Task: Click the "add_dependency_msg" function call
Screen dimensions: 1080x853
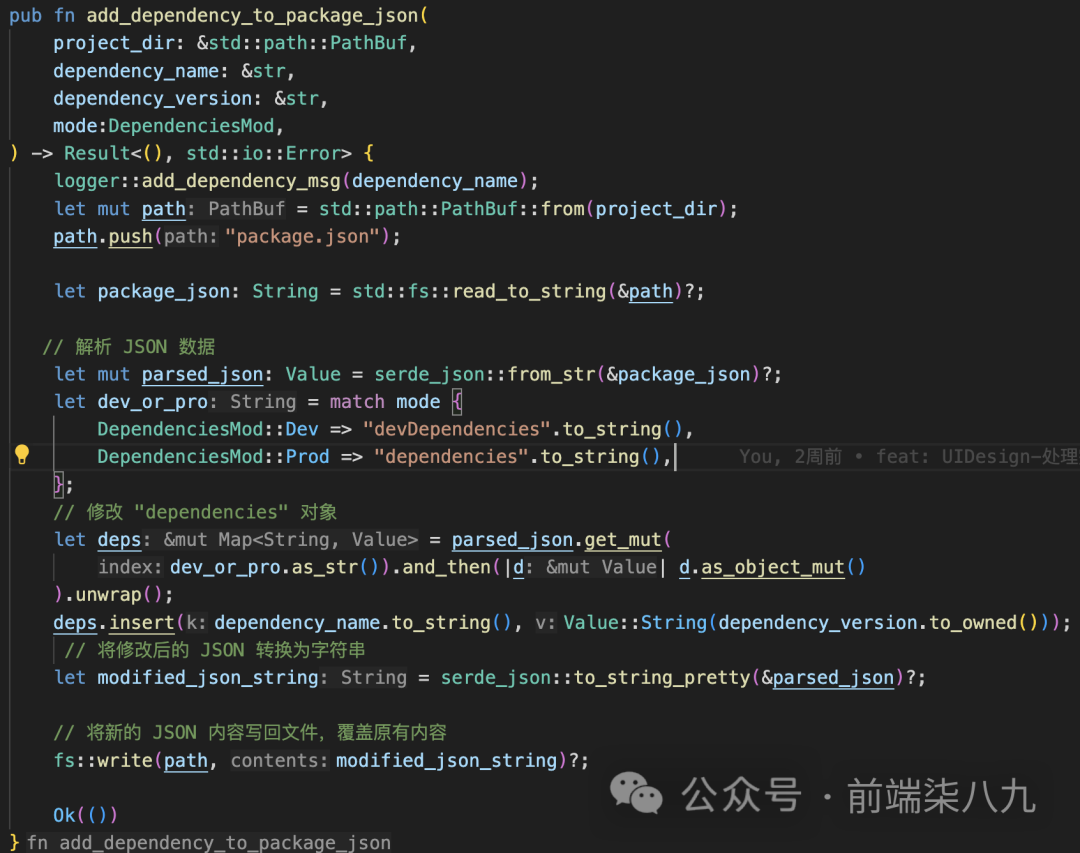Action: point(241,181)
